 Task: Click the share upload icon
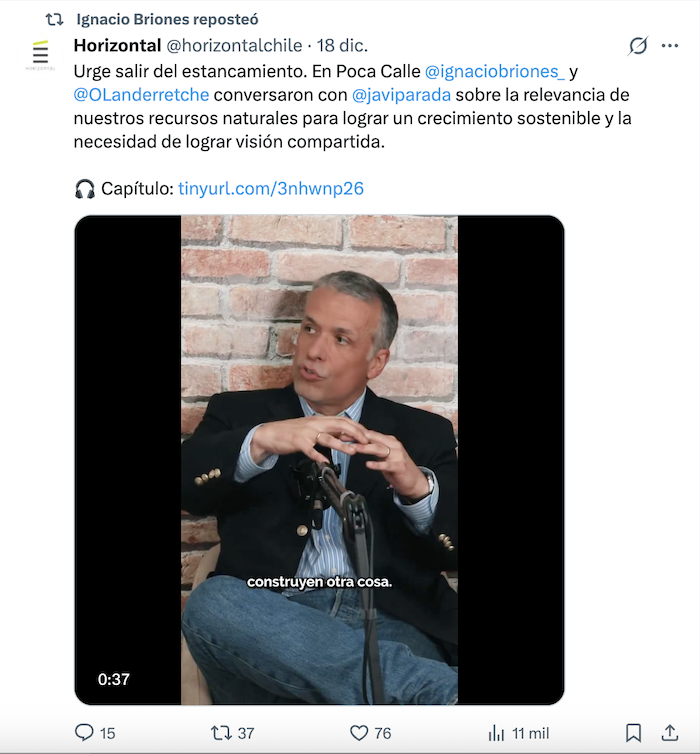670,733
